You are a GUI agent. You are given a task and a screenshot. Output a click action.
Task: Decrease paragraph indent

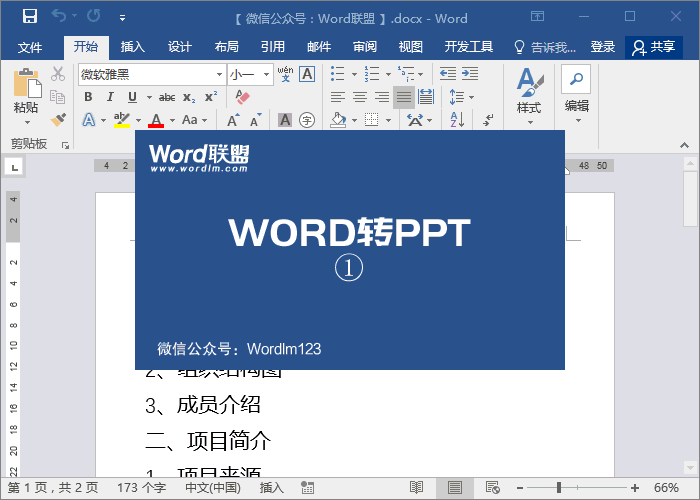pyautogui.click(x=448, y=74)
